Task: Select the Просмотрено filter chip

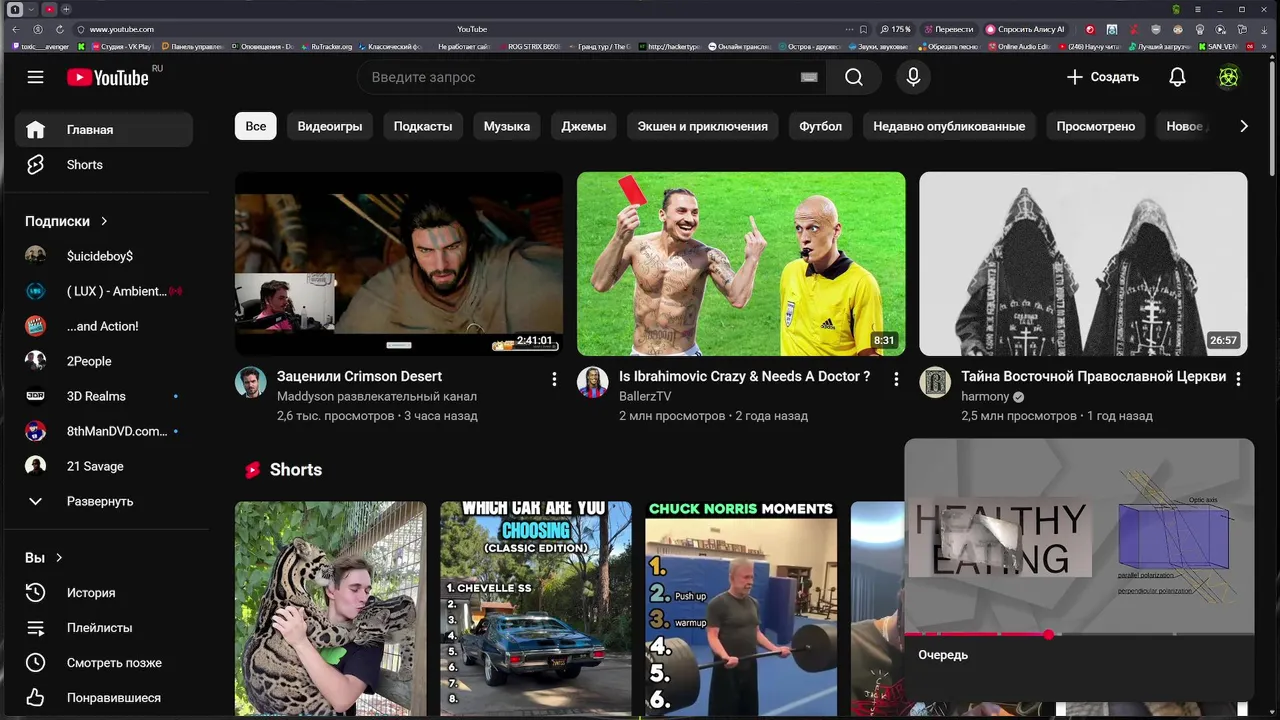Action: [x=1096, y=126]
